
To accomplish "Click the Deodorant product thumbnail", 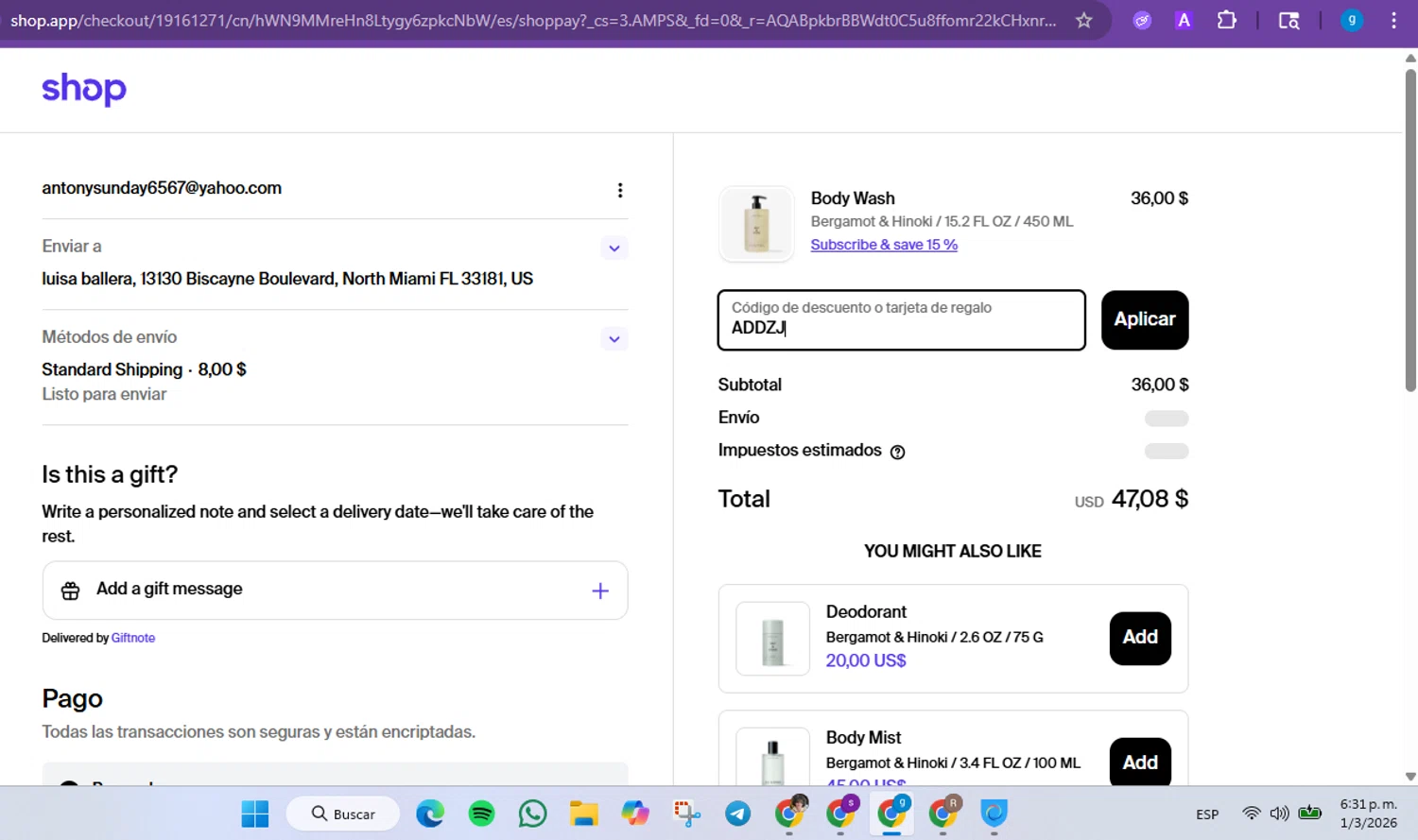I will [x=773, y=639].
